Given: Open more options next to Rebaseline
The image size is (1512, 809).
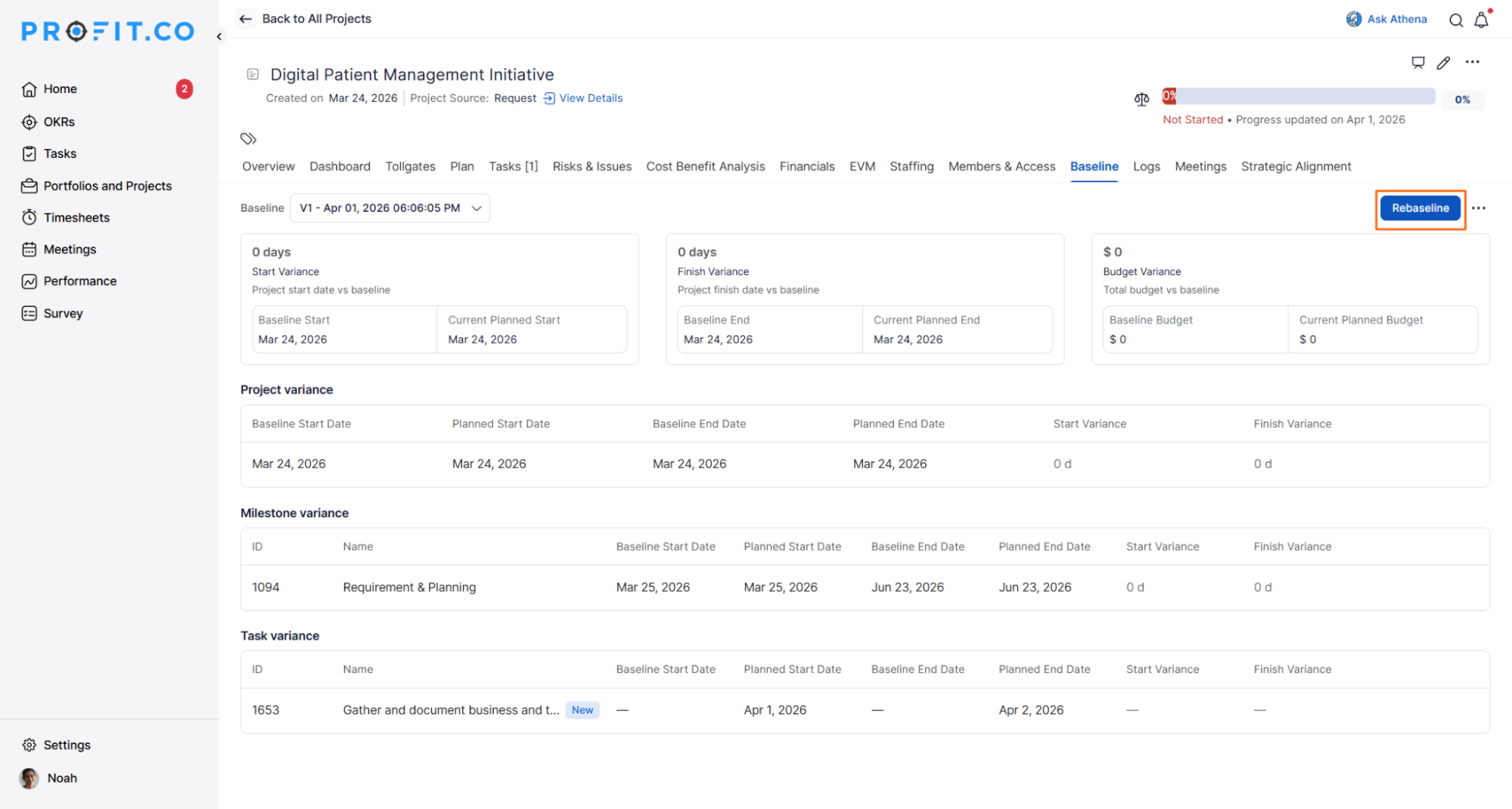Looking at the screenshot, I should (x=1479, y=208).
